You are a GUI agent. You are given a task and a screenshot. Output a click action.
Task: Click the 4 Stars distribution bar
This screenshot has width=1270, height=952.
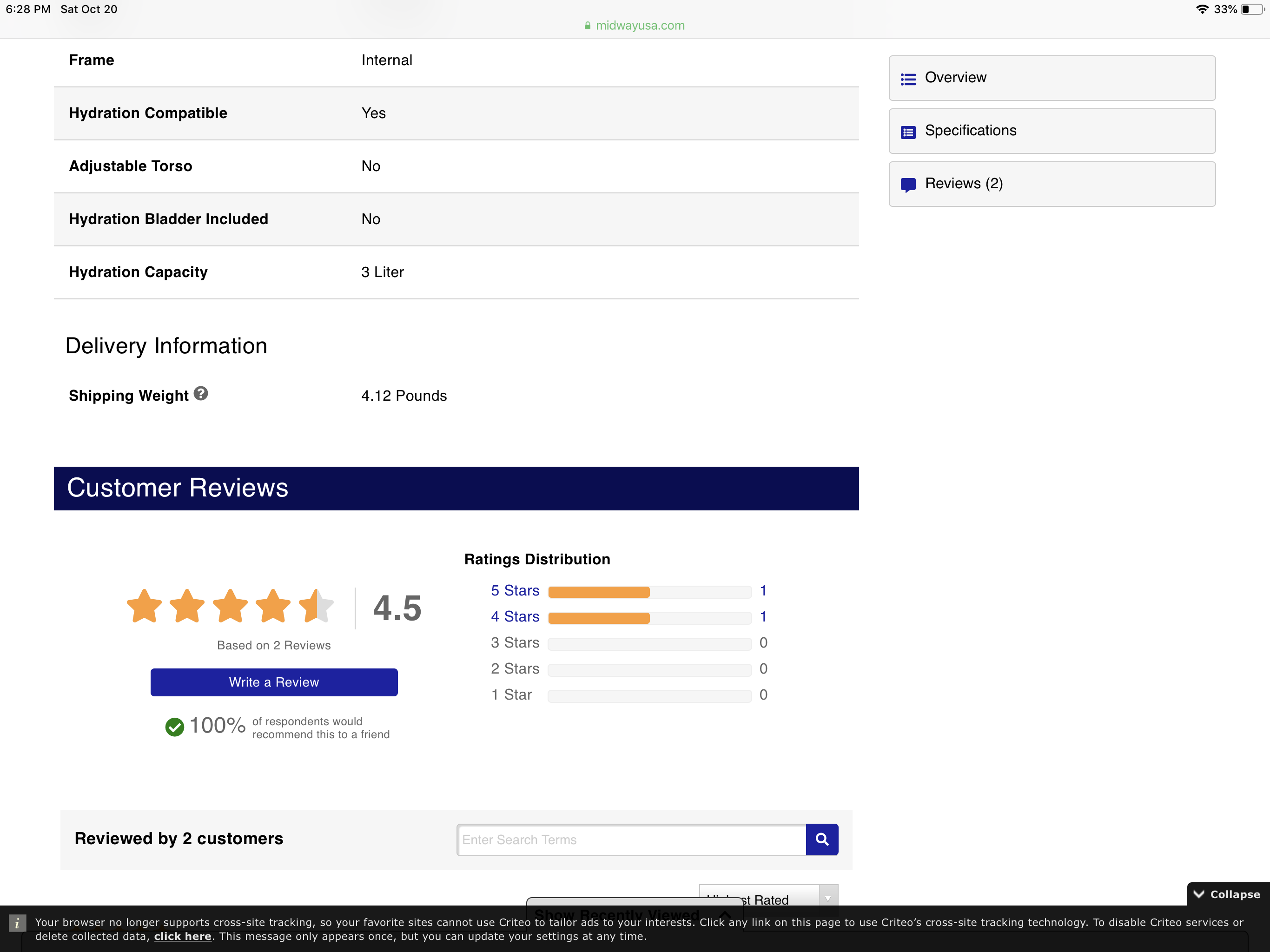tap(650, 618)
